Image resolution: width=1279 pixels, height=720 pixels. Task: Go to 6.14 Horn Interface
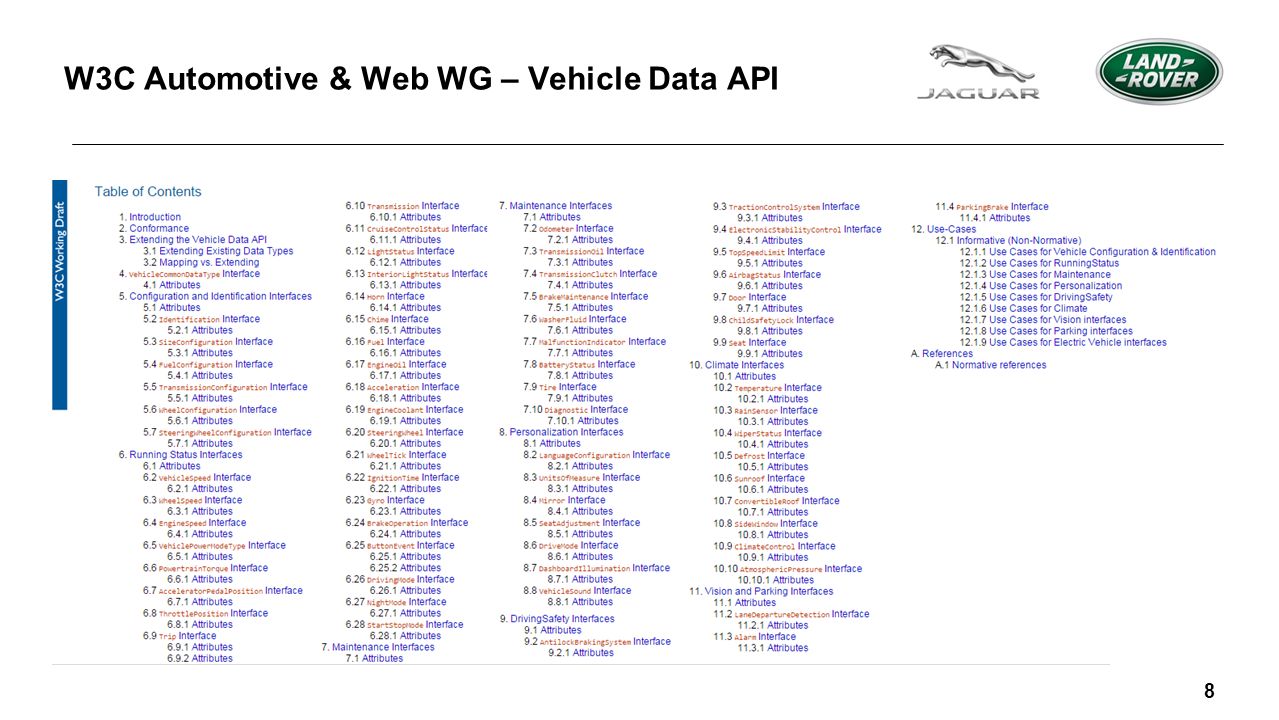pyautogui.click(x=385, y=296)
